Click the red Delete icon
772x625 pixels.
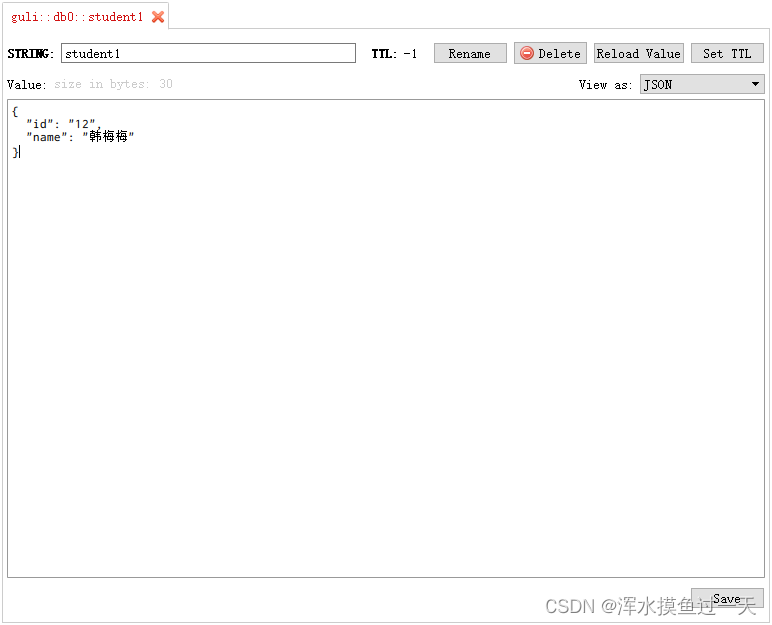pos(527,53)
